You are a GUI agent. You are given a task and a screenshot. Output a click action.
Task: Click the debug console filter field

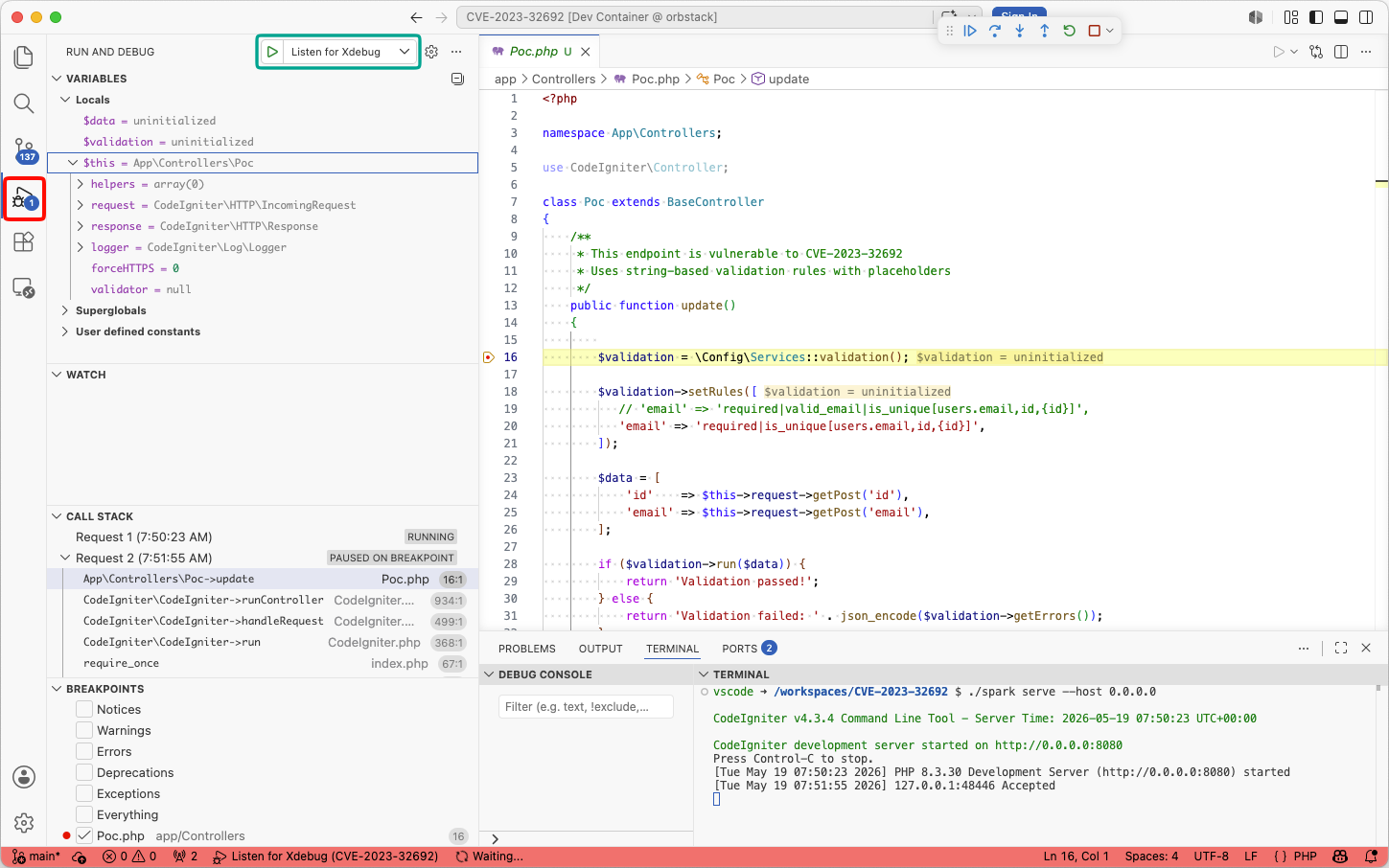pos(586,707)
